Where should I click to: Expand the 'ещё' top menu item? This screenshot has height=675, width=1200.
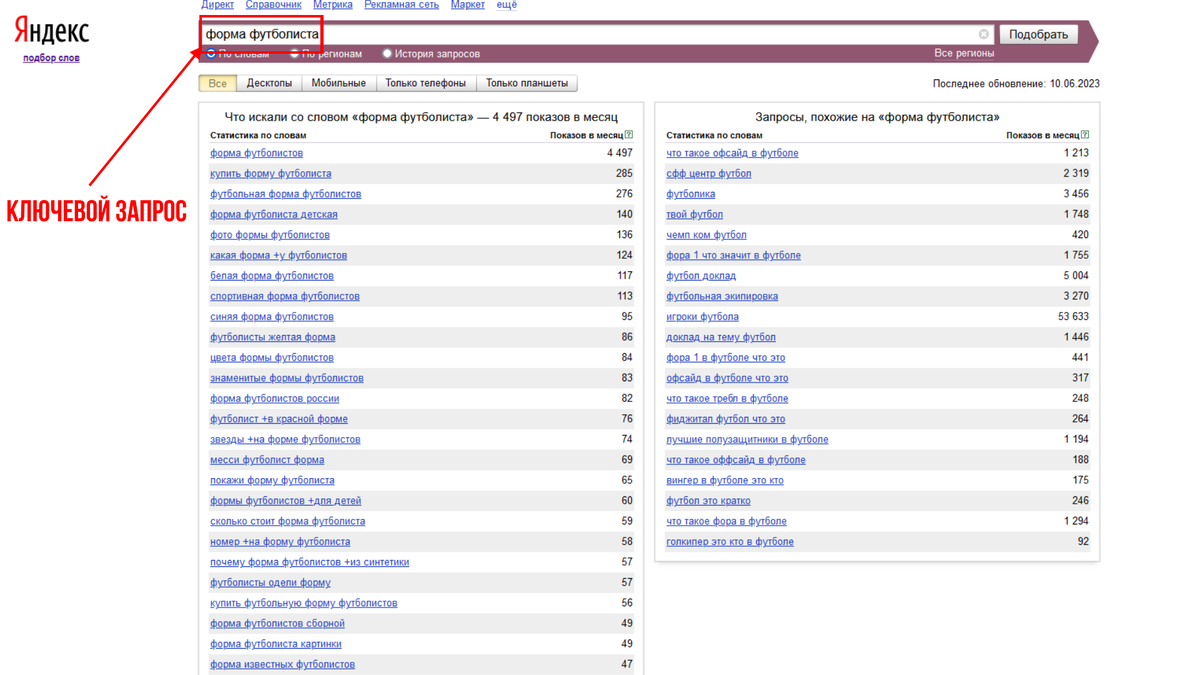tap(507, 5)
